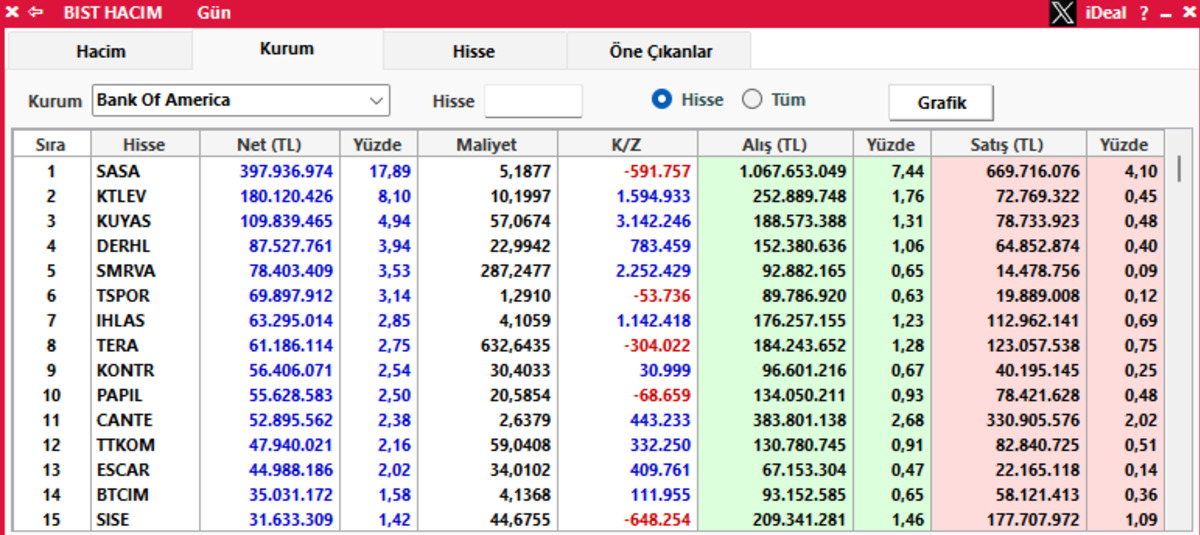Sort by the Sıra column header
Viewport: 1200px width, 535px height.
tap(51, 145)
